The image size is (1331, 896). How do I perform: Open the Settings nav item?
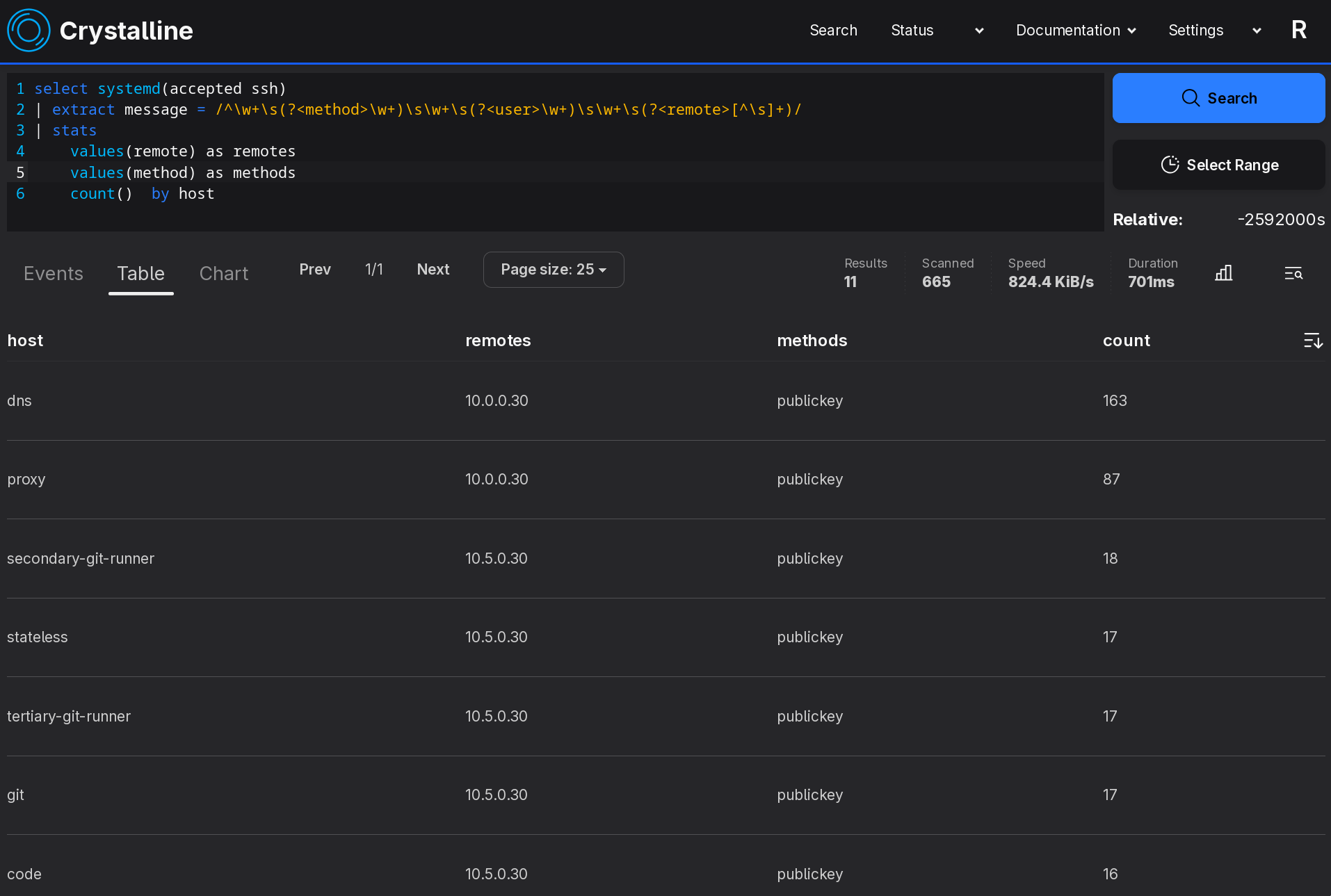(1195, 31)
